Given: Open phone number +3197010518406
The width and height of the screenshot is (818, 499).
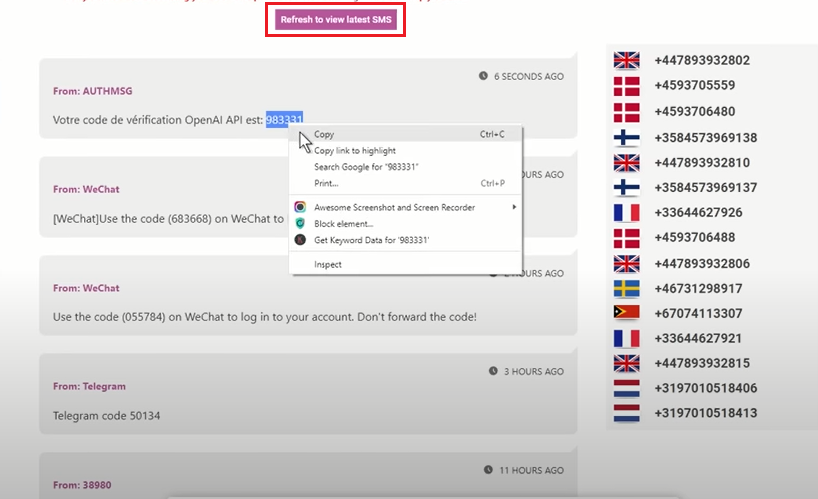Looking at the screenshot, I should pyautogui.click(x=705, y=388).
